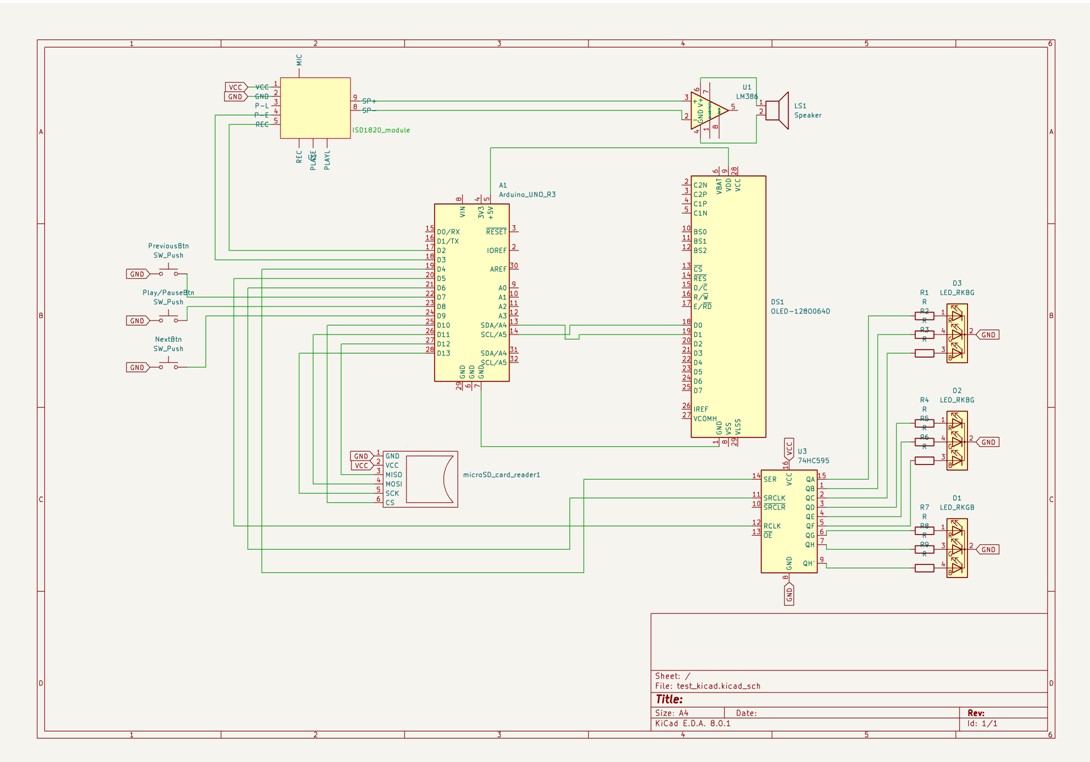Click the OLED-128O064D value label
1090x762 pixels.
[x=800, y=311]
